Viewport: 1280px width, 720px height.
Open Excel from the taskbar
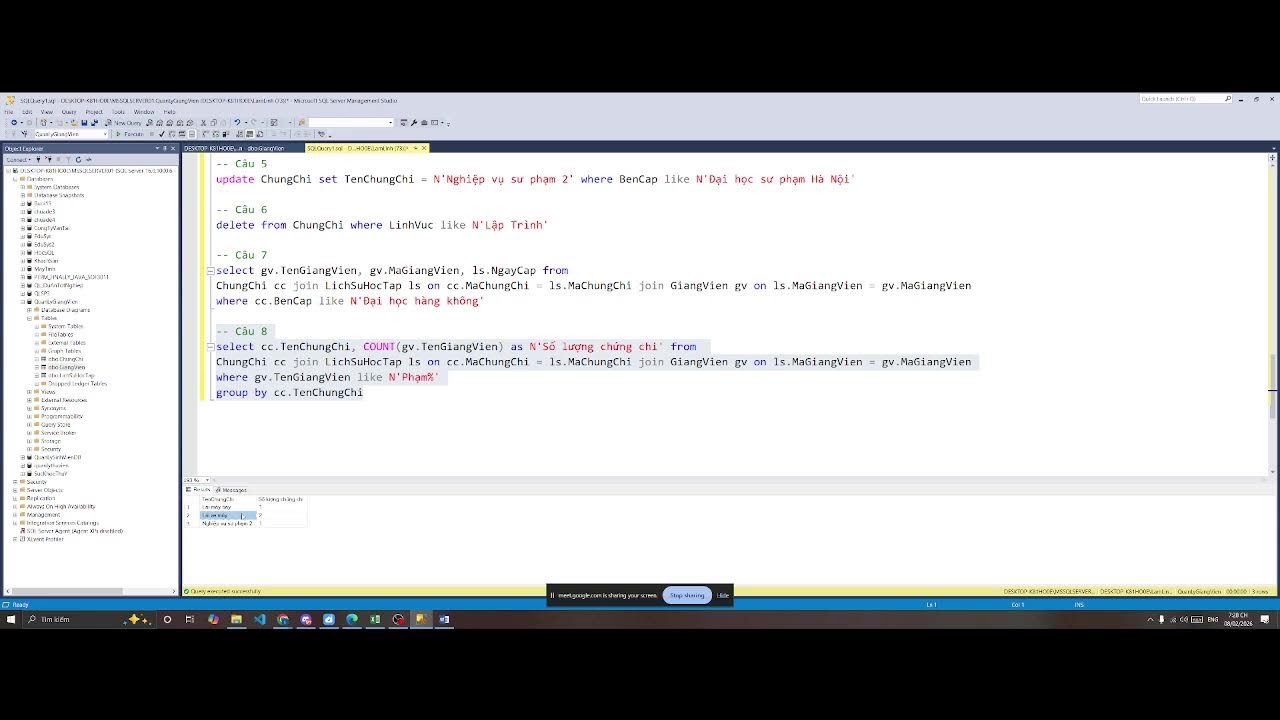pyautogui.click(x=375, y=619)
